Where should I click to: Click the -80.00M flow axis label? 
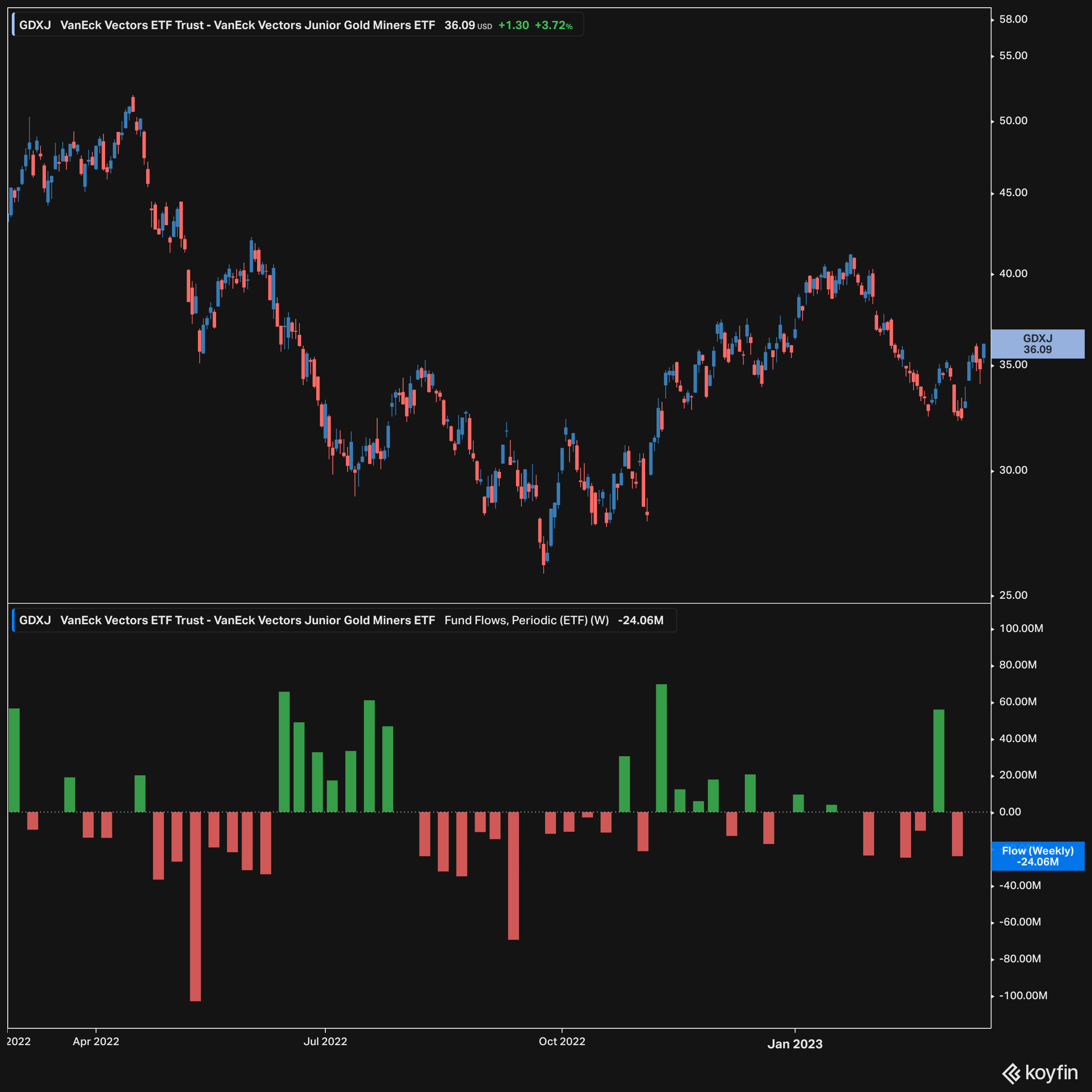[x=1020, y=959]
